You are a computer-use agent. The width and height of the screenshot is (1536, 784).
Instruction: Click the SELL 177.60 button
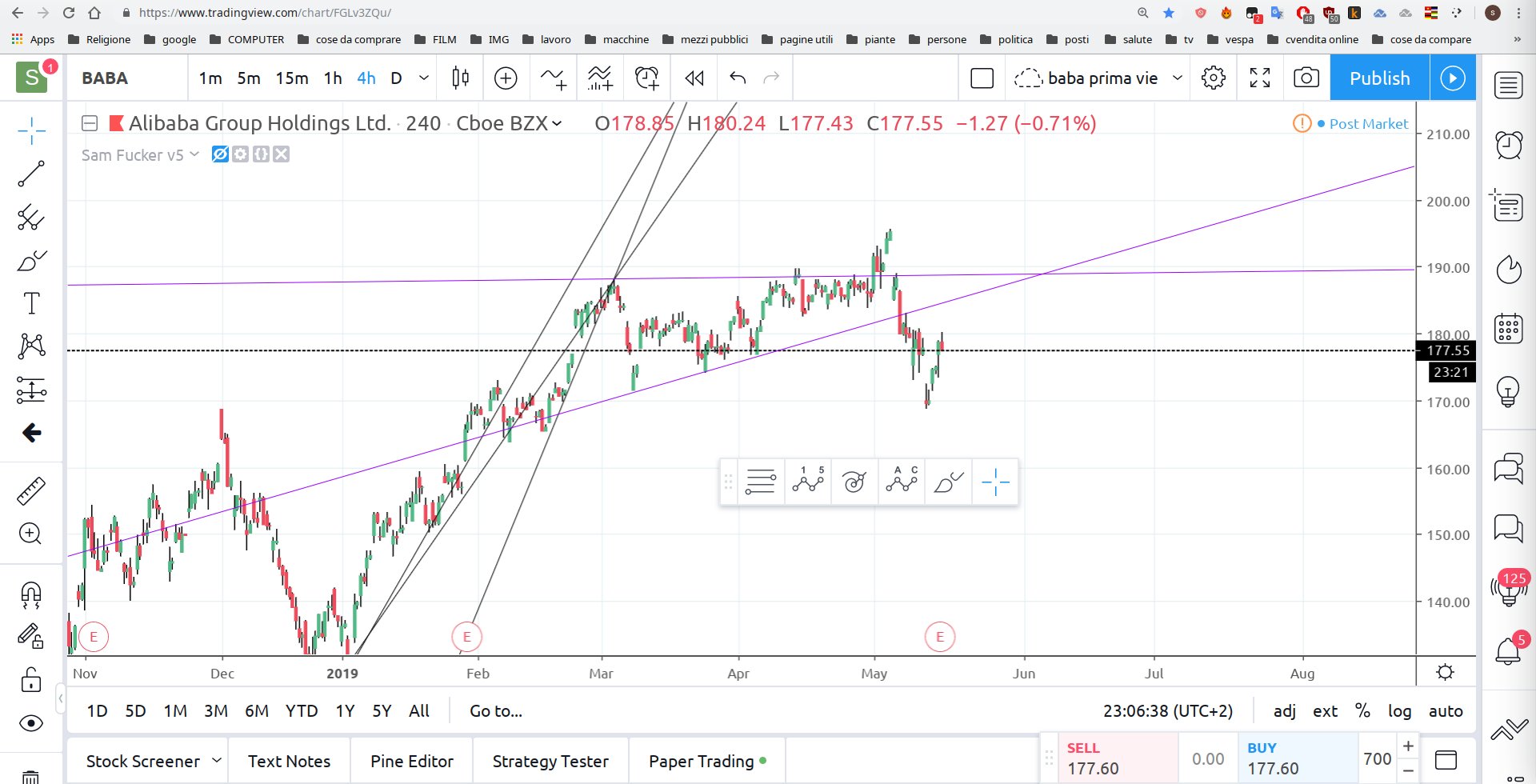[x=1118, y=758]
